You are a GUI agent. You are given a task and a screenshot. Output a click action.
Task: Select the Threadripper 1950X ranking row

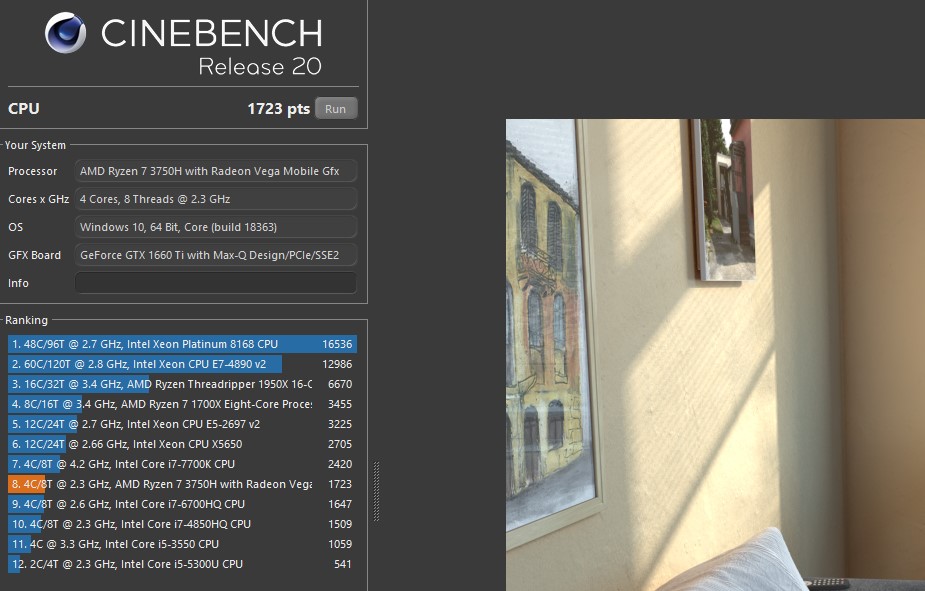[182, 384]
